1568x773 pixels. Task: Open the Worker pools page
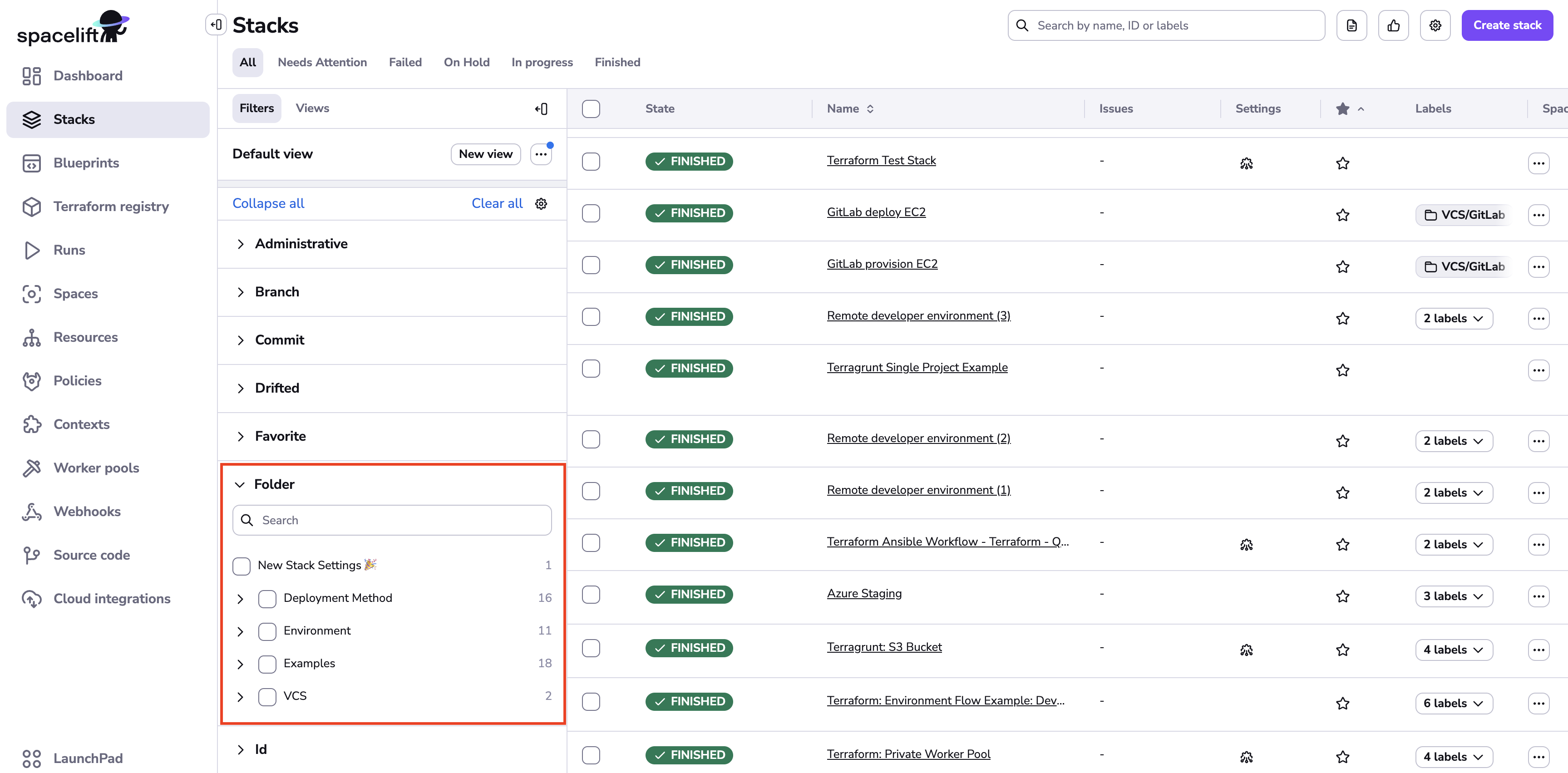(x=96, y=468)
